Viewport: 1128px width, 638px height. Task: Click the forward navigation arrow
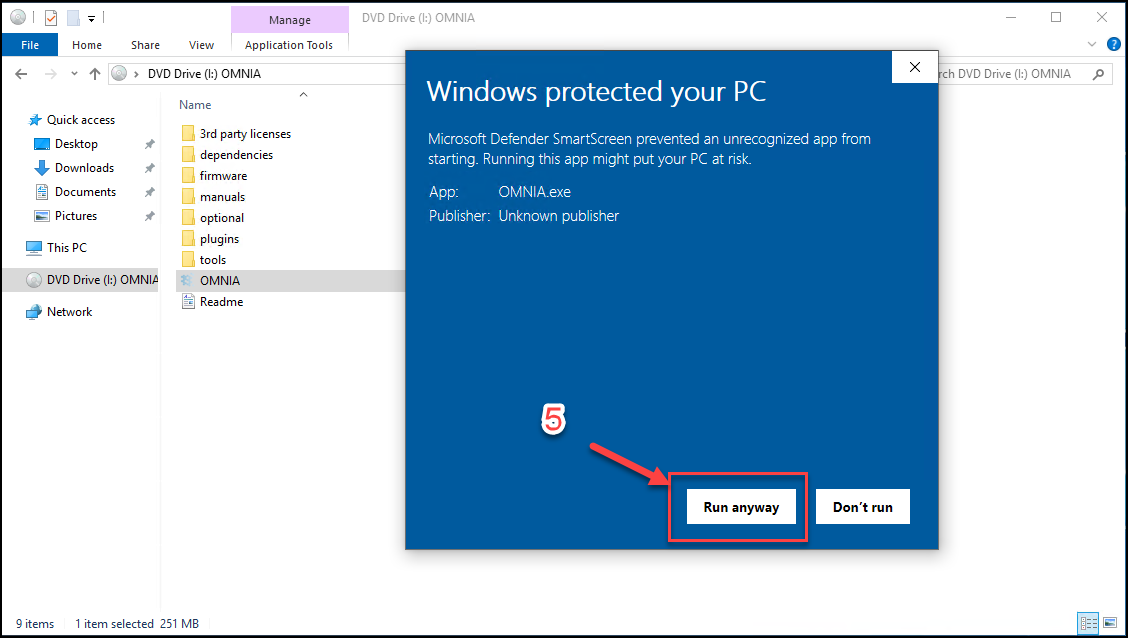(50, 73)
